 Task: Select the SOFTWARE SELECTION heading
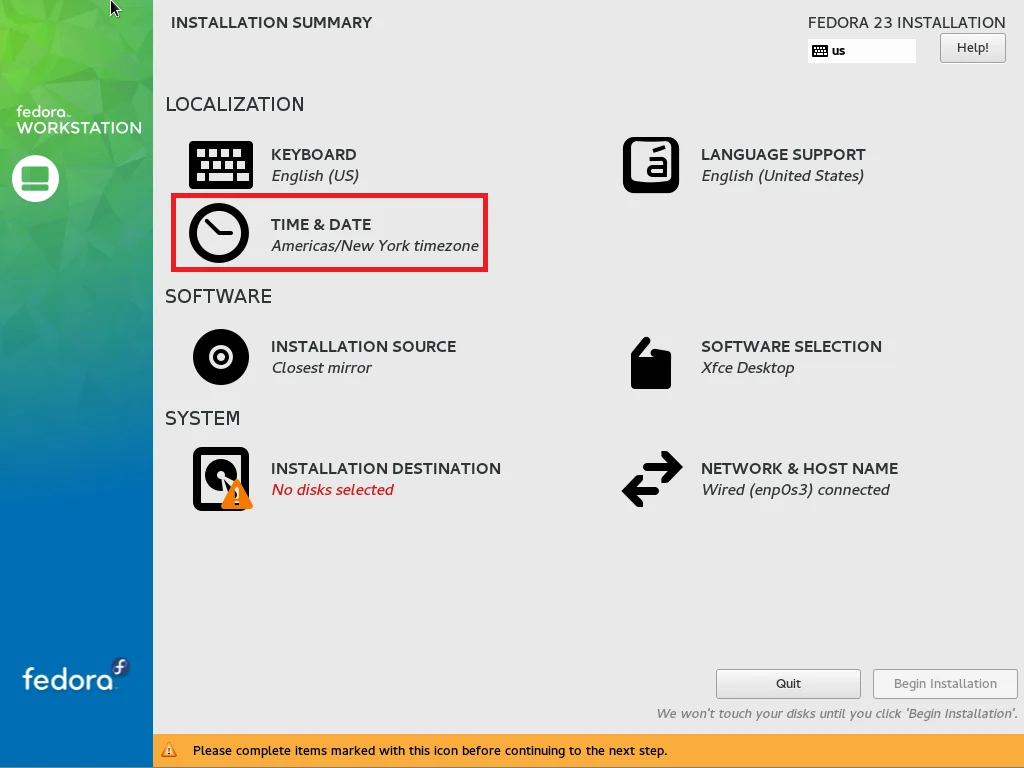coord(791,347)
